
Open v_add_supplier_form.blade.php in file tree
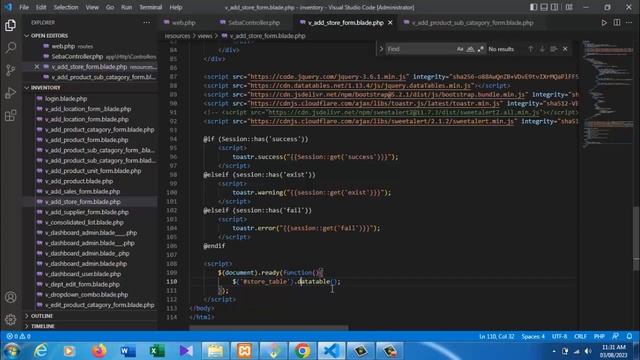point(87,212)
